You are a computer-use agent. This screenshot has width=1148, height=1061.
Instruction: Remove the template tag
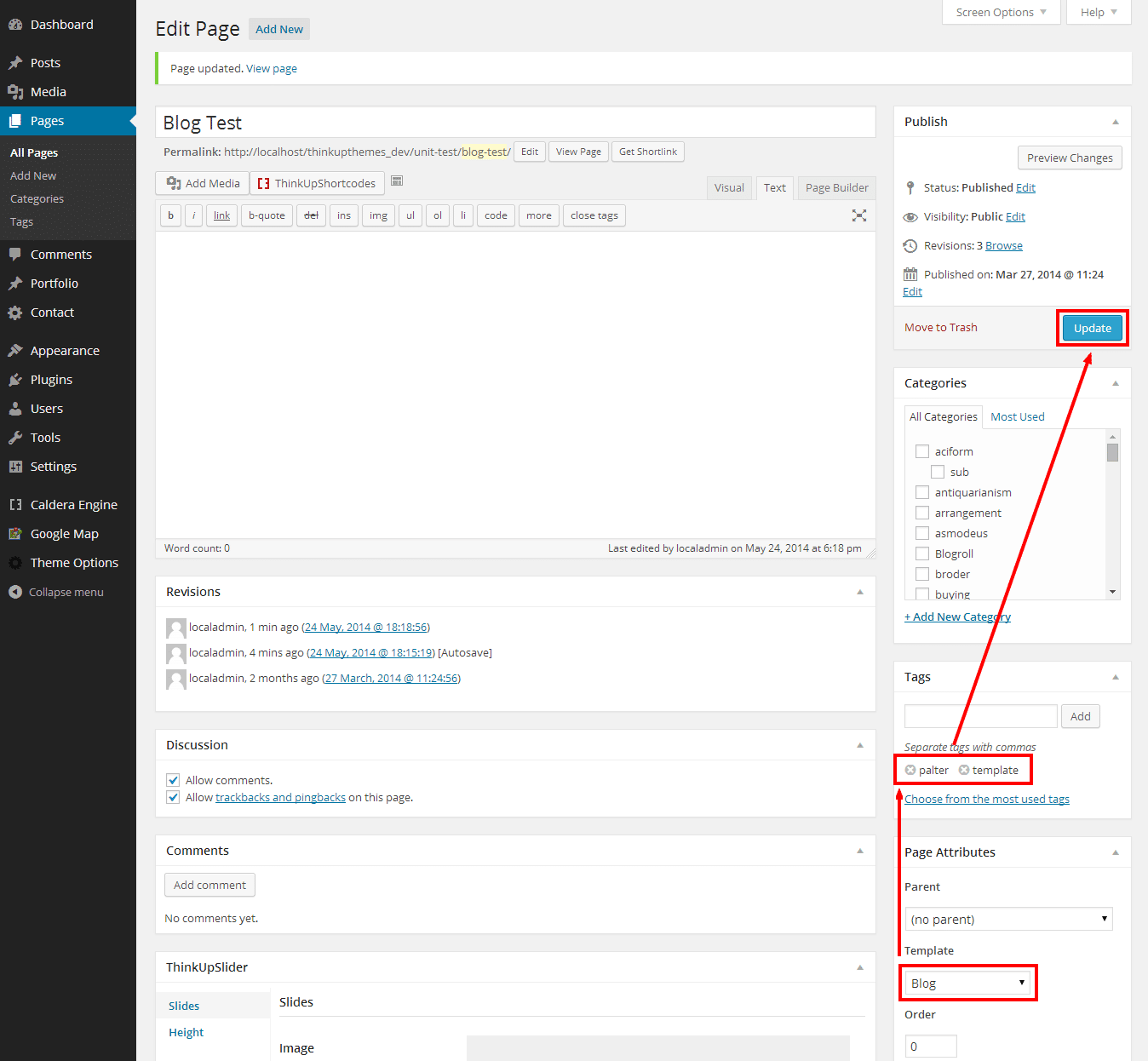[964, 770]
